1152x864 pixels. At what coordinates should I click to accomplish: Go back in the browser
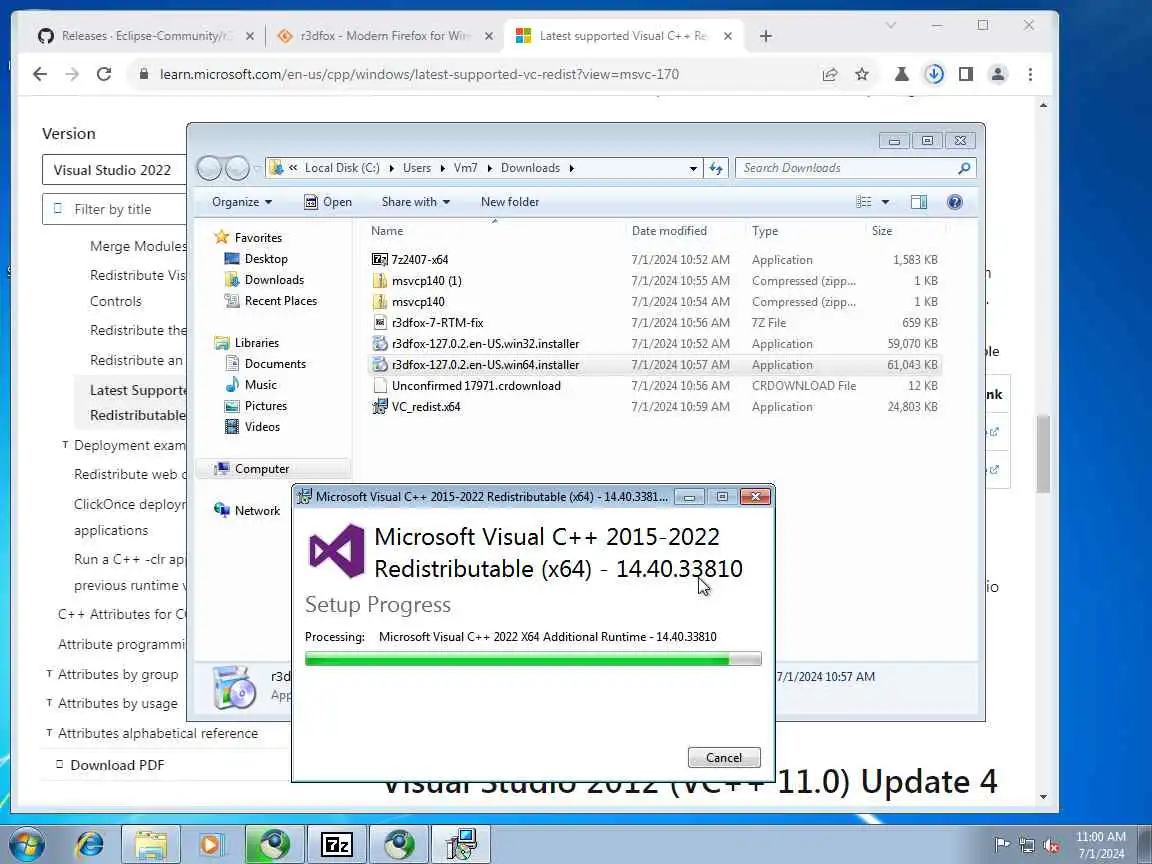[40, 74]
